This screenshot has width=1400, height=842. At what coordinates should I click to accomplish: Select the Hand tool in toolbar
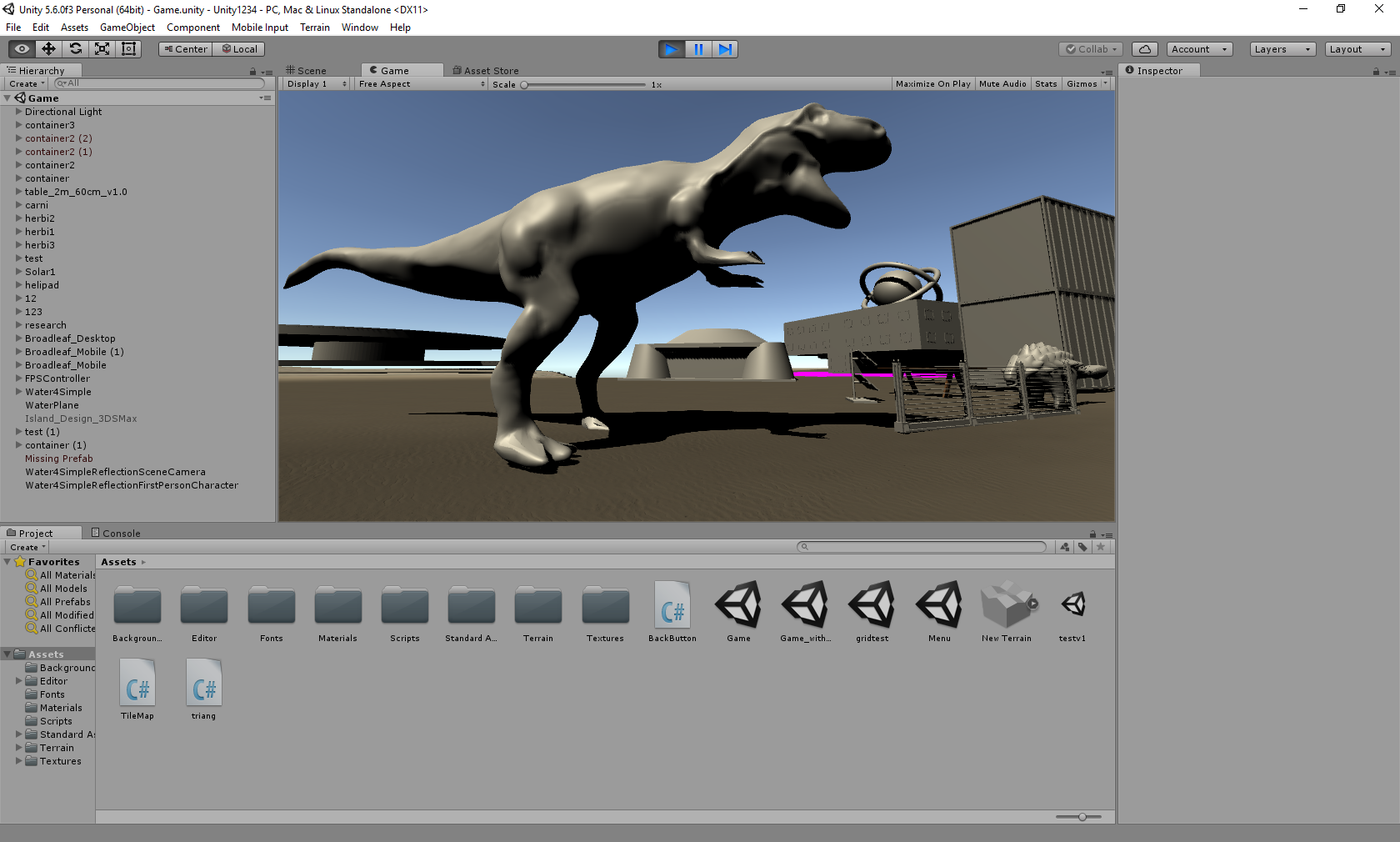pyautogui.click(x=22, y=49)
